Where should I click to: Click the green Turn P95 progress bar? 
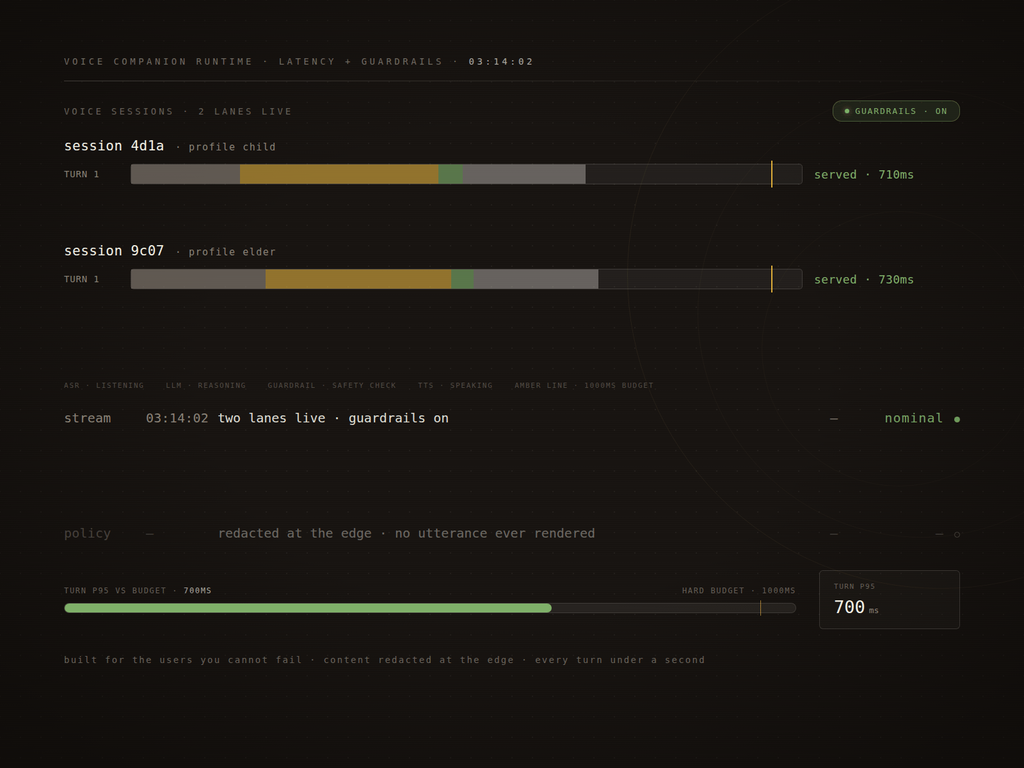tap(308, 608)
